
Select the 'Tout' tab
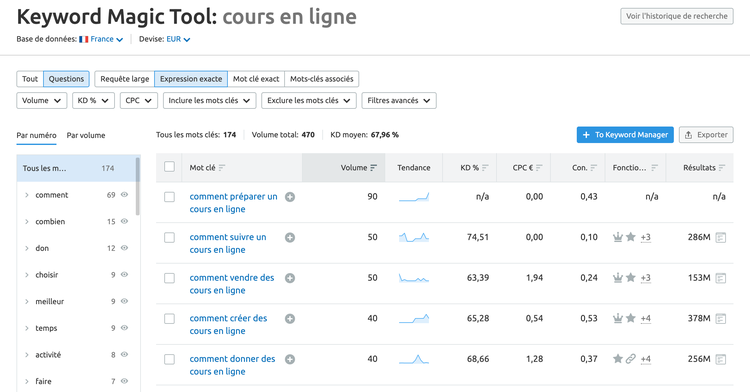[30, 79]
